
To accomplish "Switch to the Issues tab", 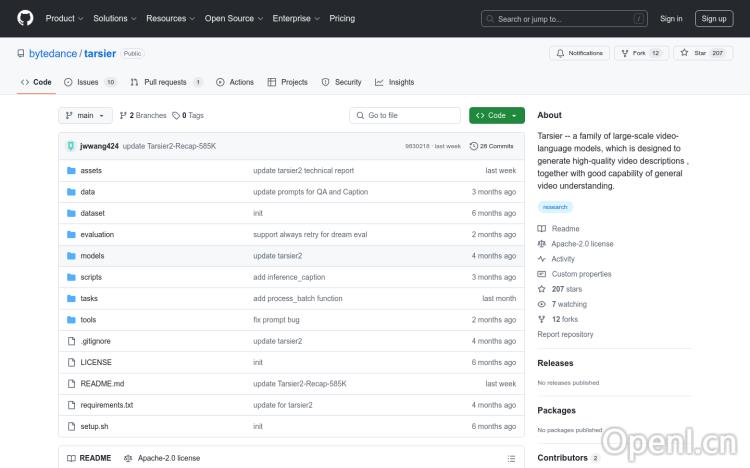I will coord(90,82).
